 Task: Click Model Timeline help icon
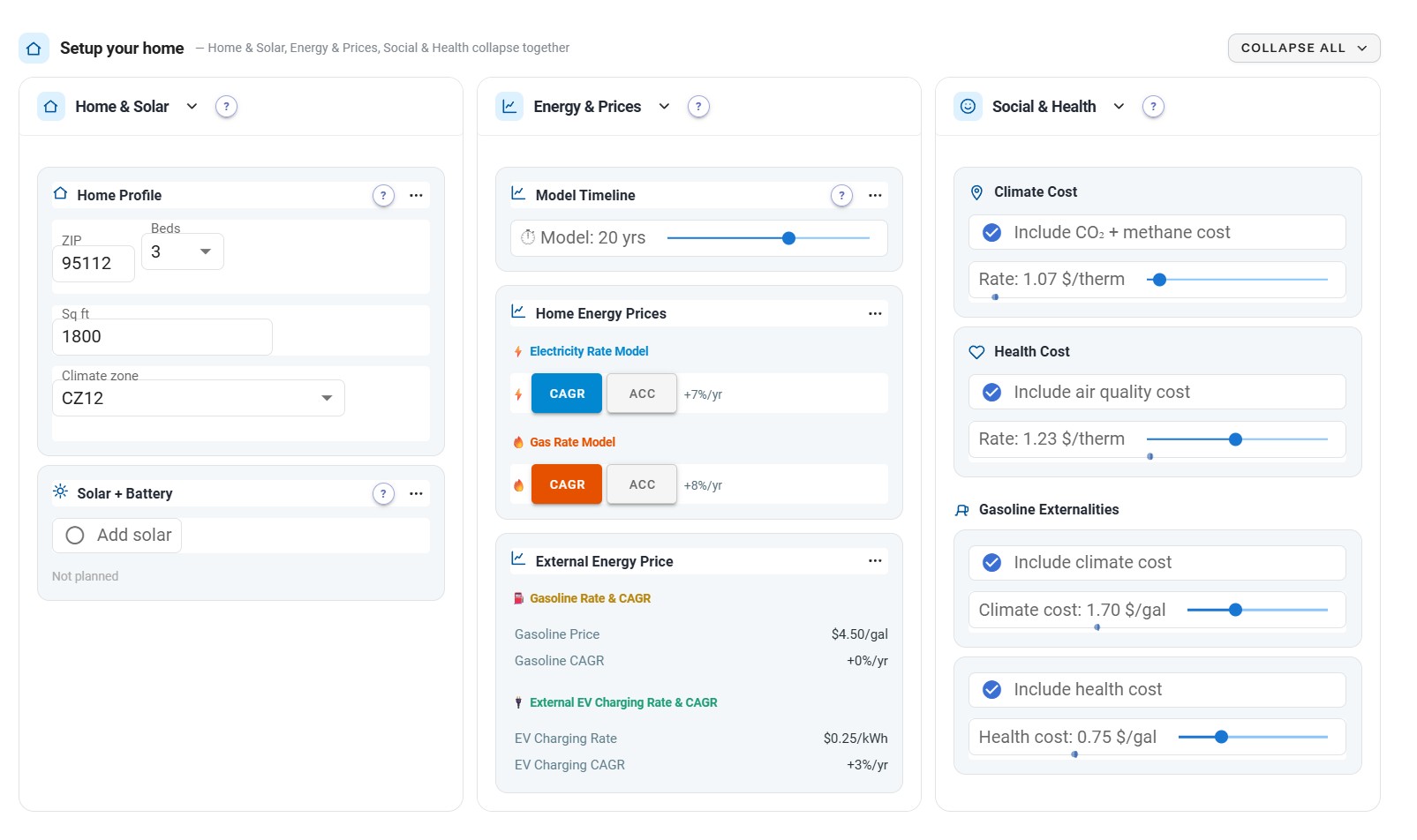tap(841, 195)
